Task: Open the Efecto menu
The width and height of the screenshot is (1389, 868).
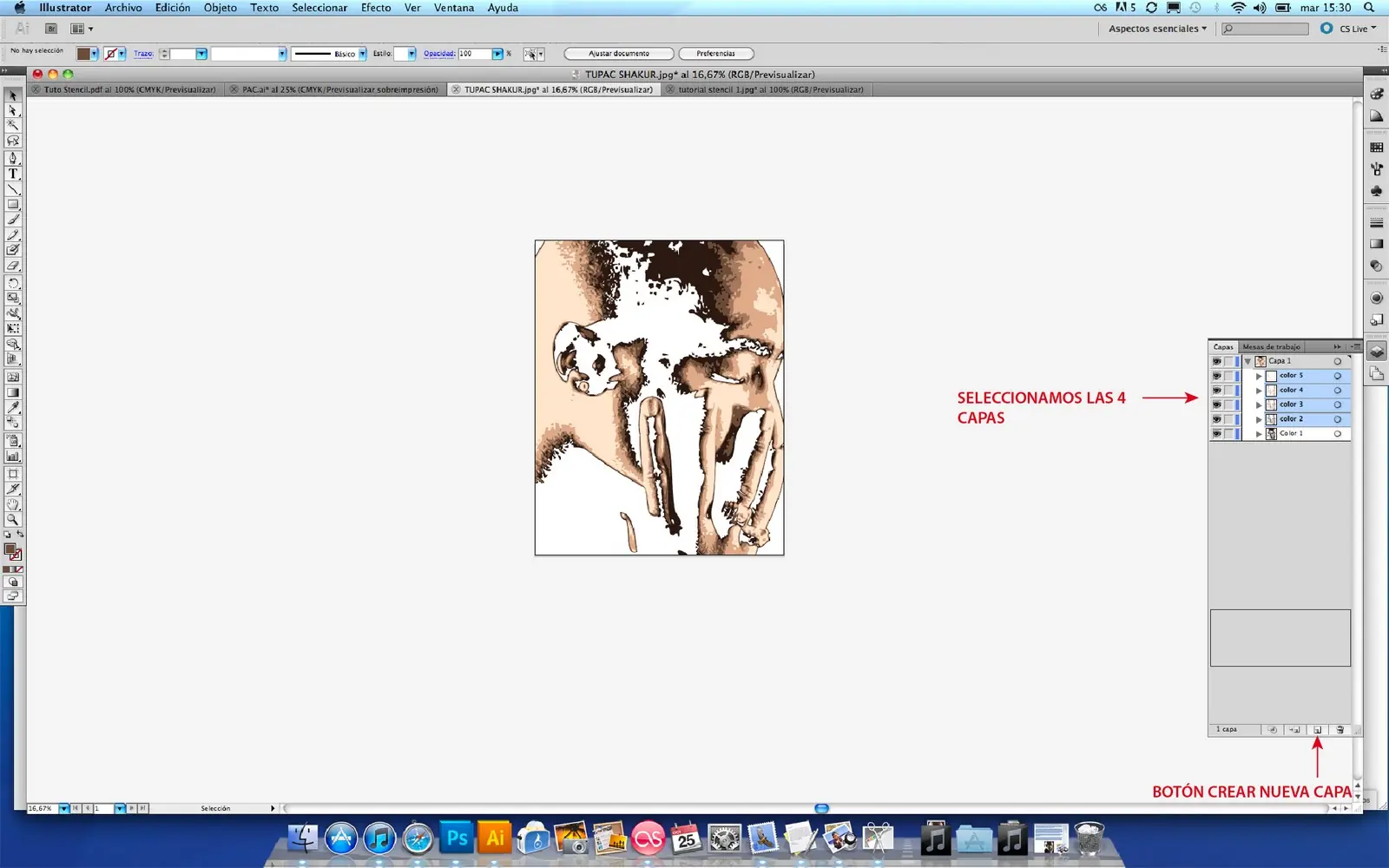Action: pos(376,8)
